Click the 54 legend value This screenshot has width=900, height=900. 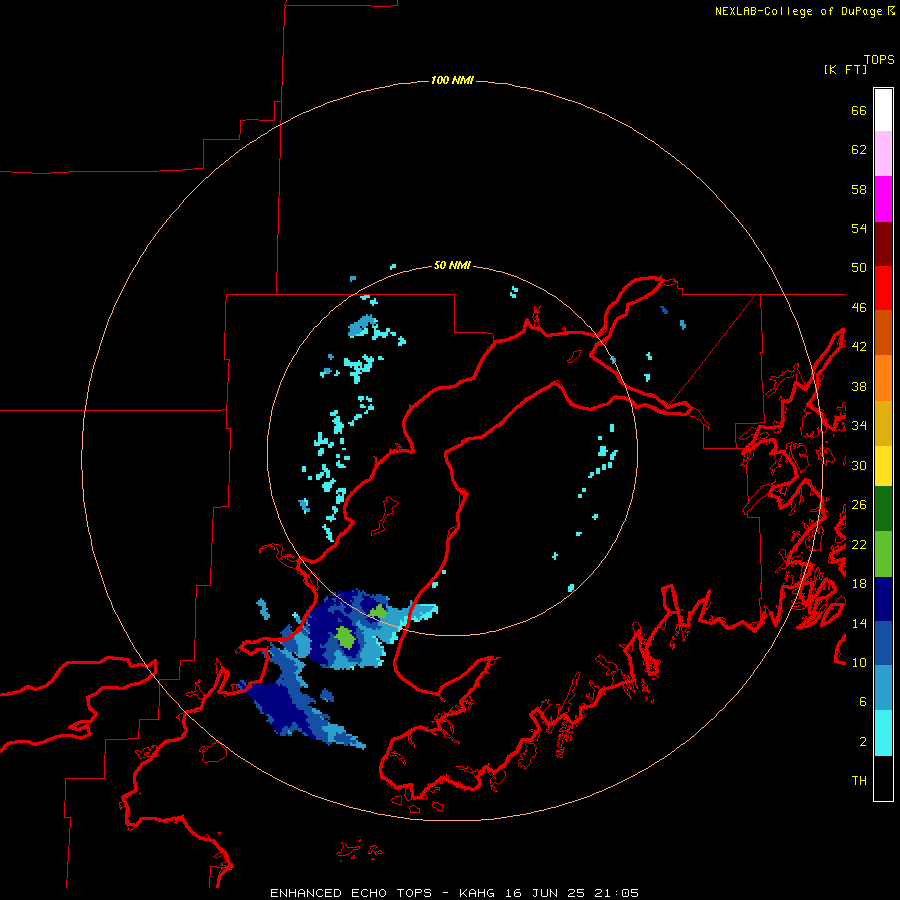[x=859, y=228]
